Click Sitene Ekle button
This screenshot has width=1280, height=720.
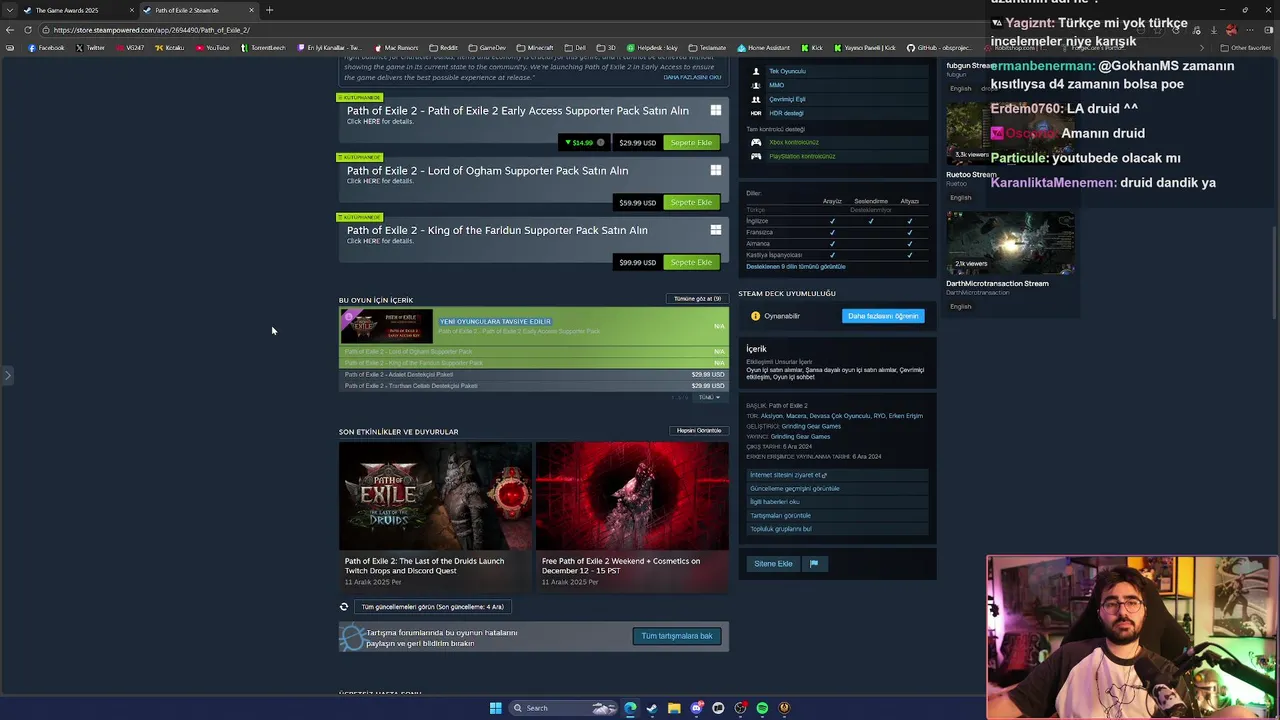click(773, 564)
